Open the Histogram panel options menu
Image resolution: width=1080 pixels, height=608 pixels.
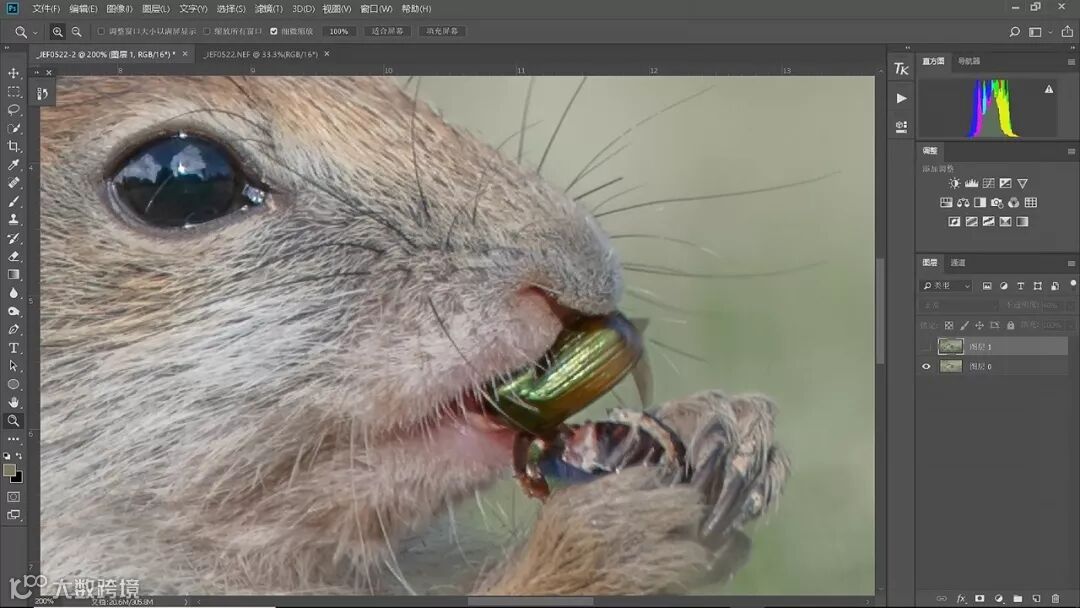(1070, 62)
